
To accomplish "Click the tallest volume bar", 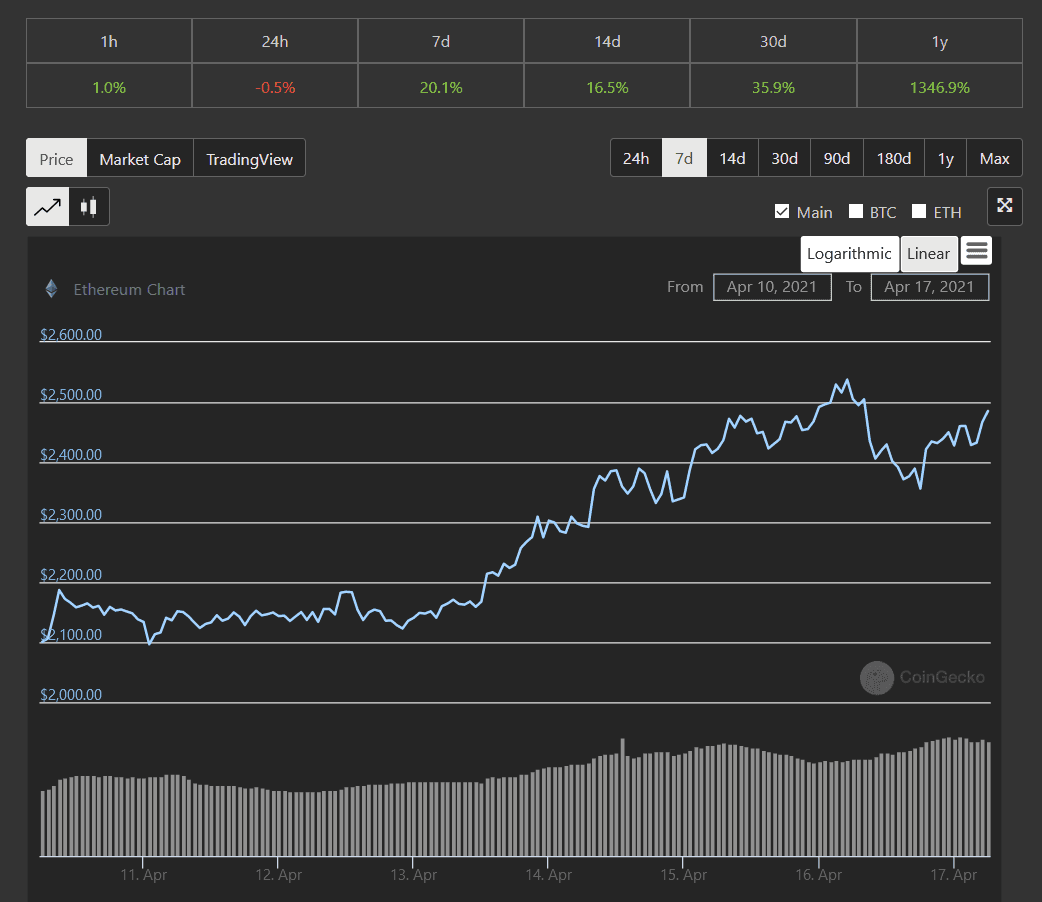I will click(622, 800).
